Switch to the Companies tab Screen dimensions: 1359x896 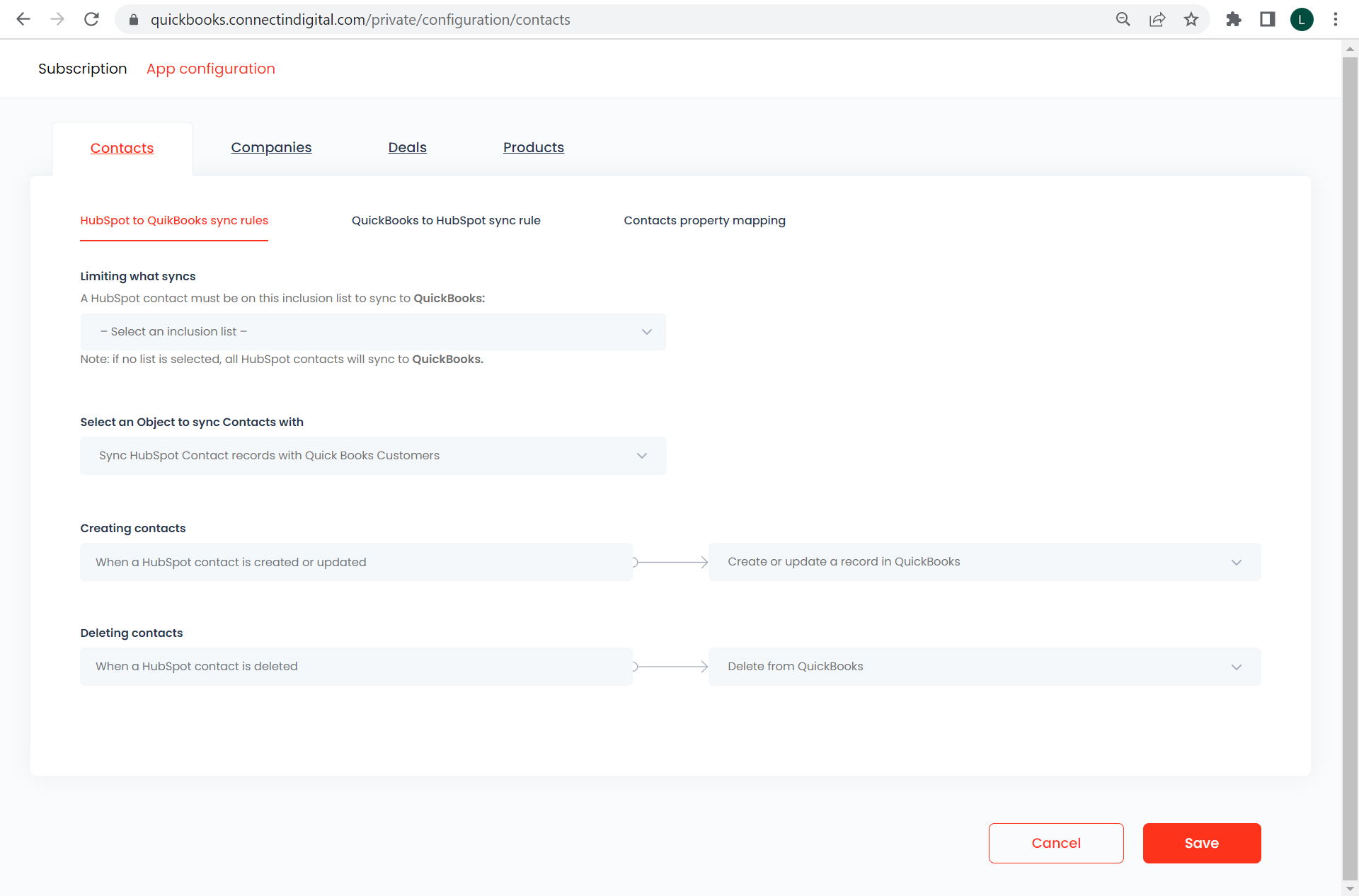(x=271, y=147)
